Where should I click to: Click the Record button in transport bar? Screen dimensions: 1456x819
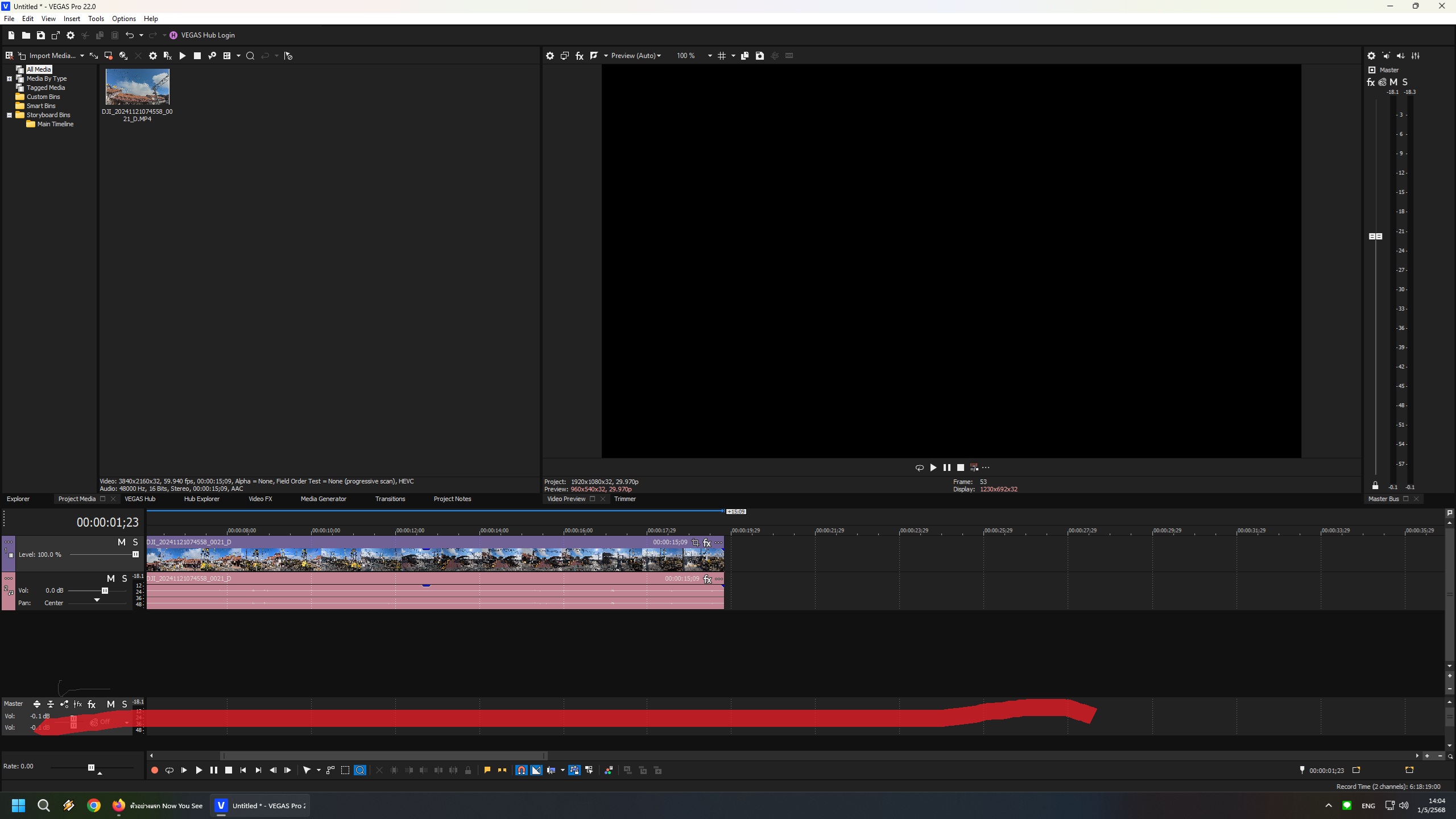click(154, 770)
